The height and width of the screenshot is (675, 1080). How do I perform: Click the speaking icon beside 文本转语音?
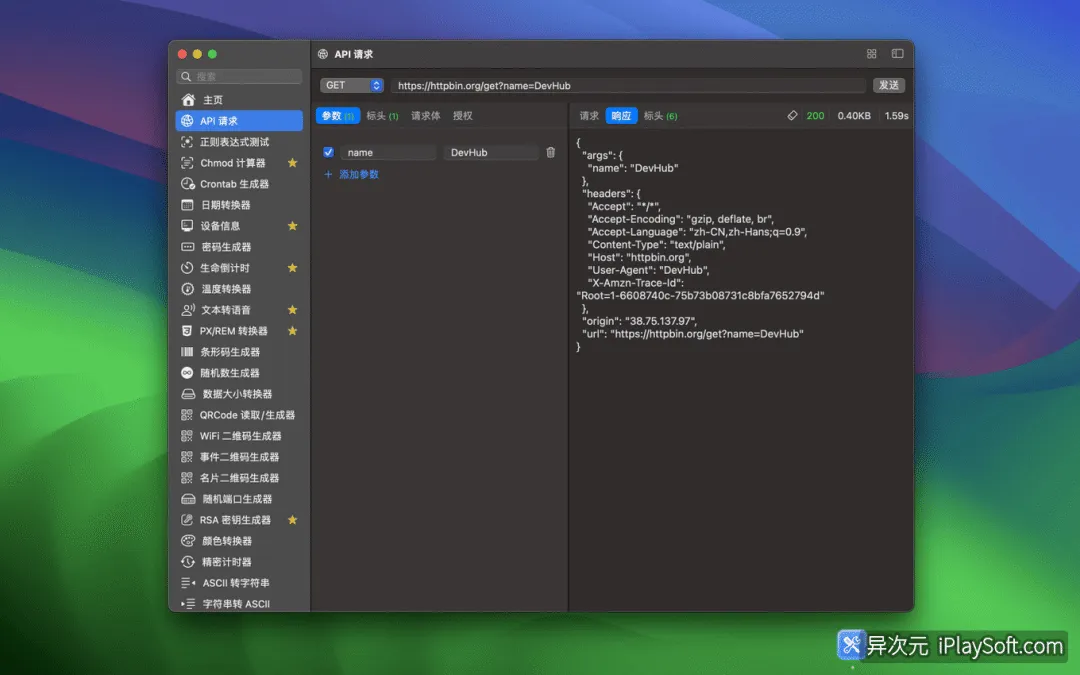187,310
